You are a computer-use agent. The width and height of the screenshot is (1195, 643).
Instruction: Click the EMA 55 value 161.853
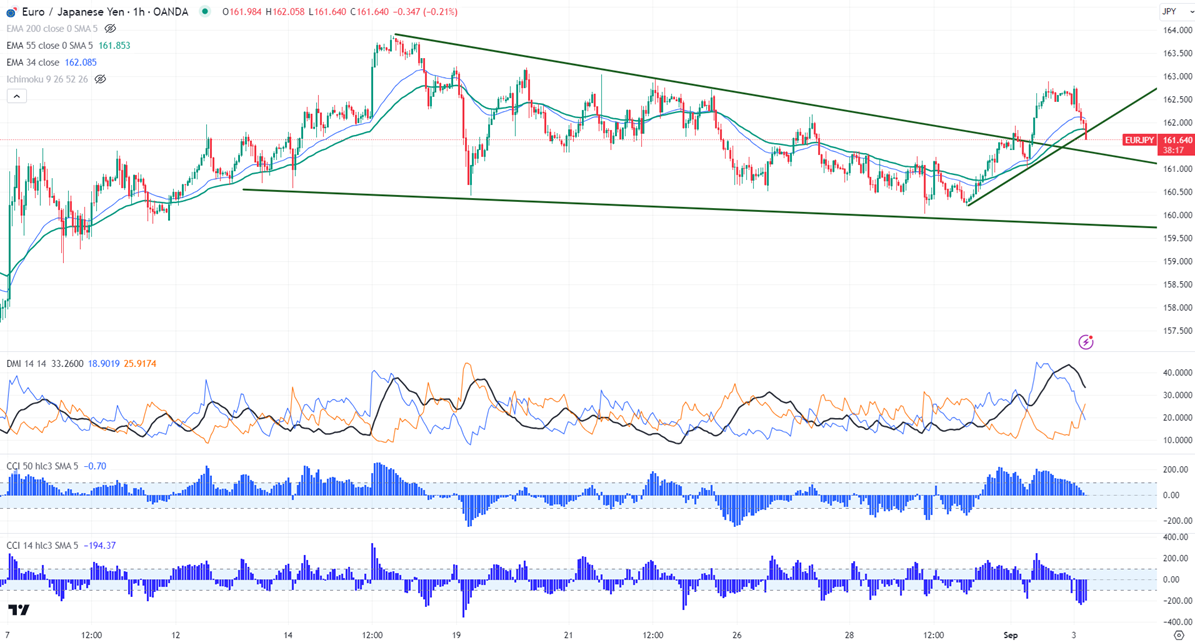point(114,46)
